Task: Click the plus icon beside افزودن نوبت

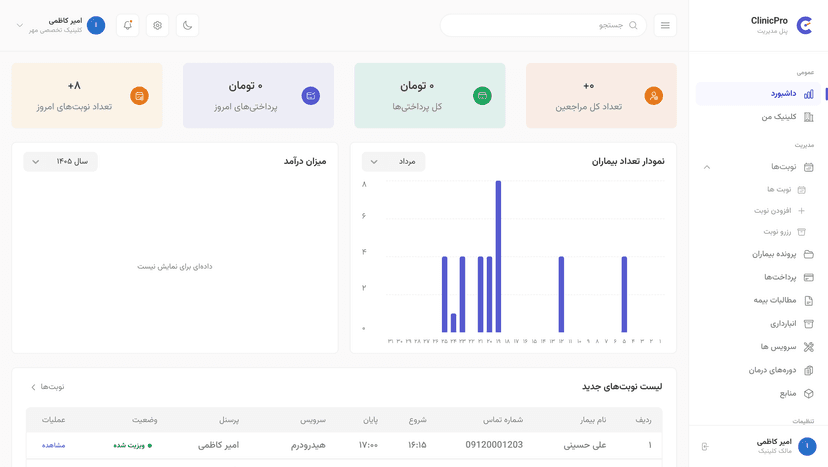Action: (x=802, y=211)
